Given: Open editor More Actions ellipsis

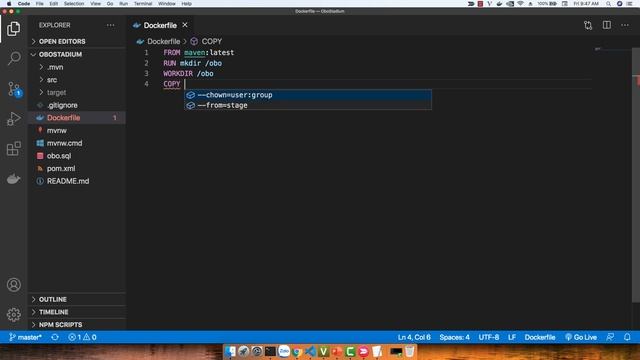Looking at the screenshot, I should (x=625, y=25).
